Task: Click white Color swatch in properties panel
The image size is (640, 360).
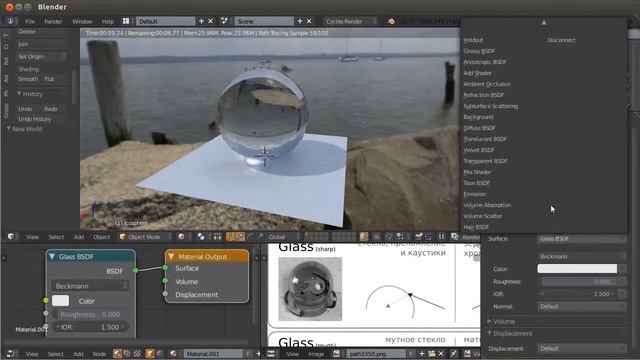Action: tap(577, 269)
